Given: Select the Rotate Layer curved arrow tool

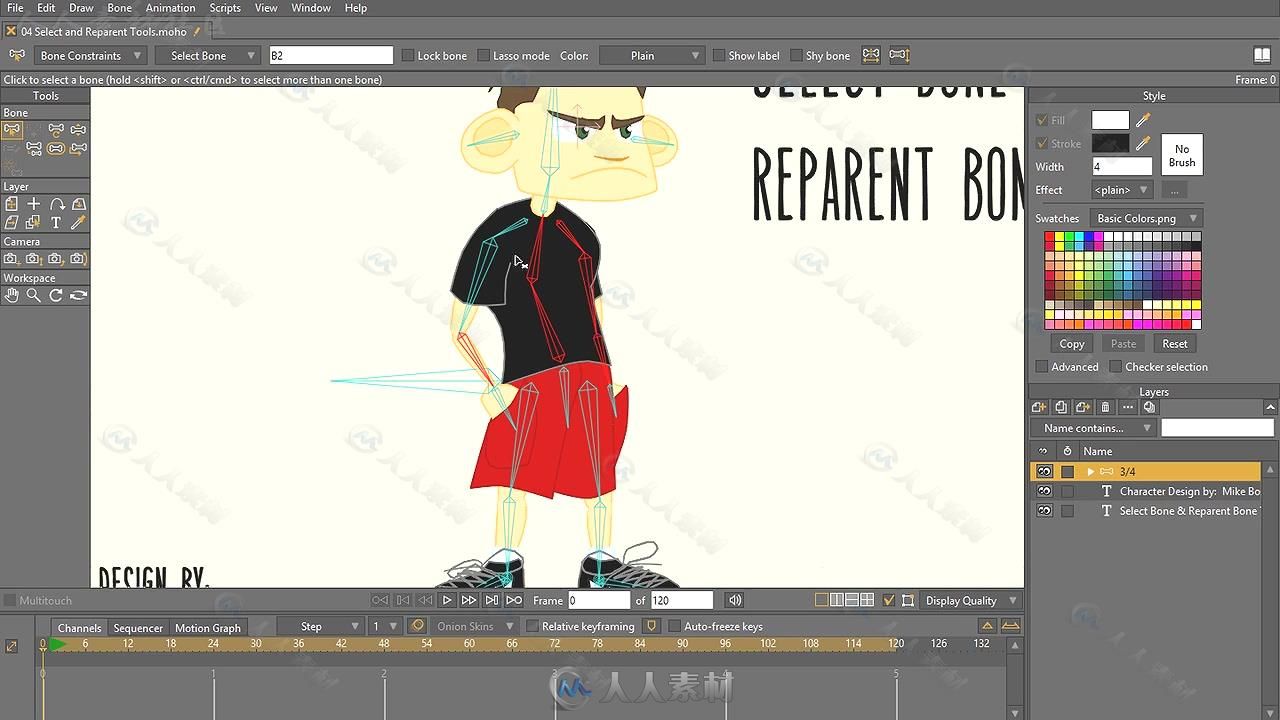Looking at the screenshot, I should coord(56,204).
